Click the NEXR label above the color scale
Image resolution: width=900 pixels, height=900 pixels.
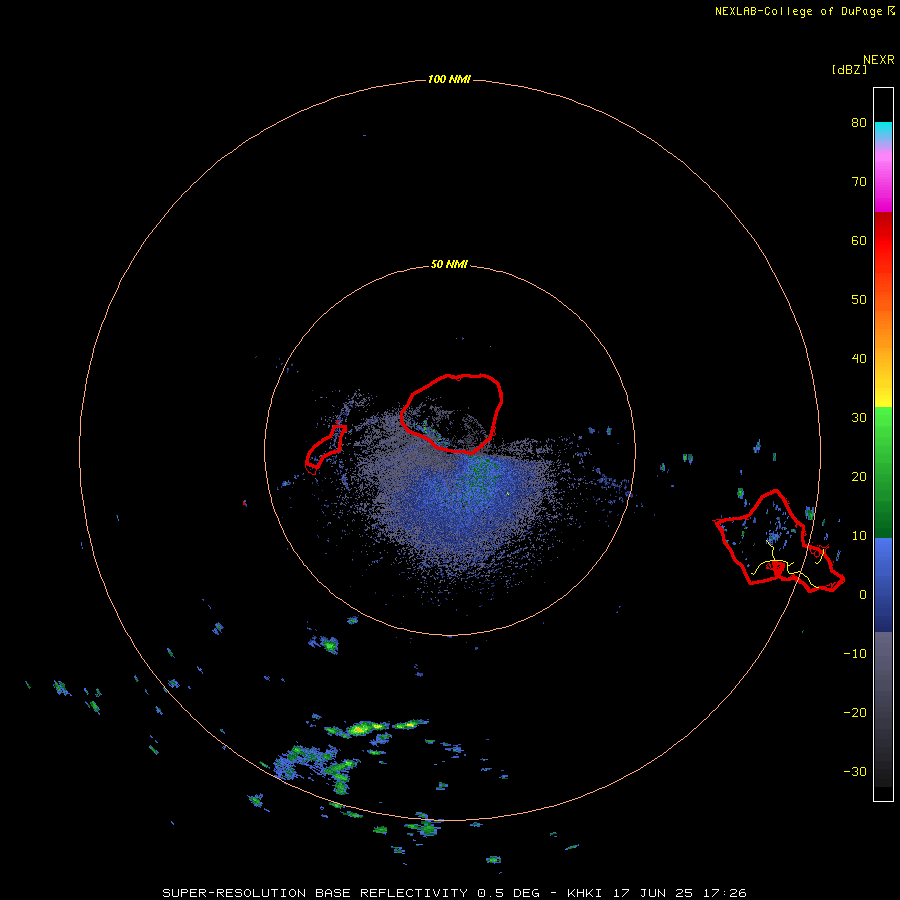[x=879, y=59]
